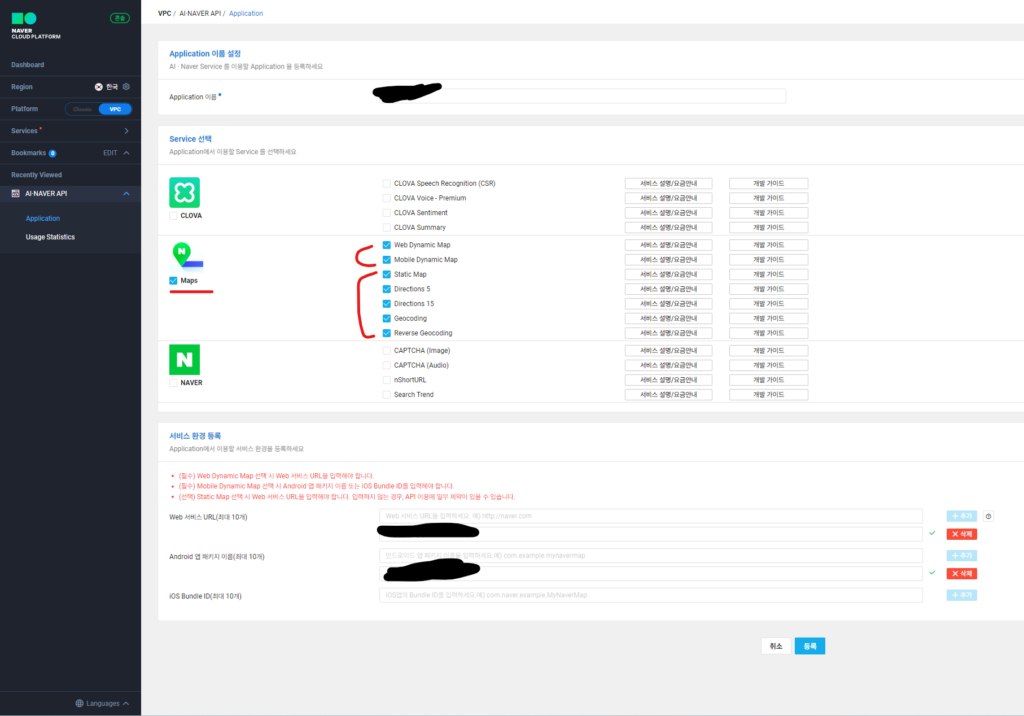Screen dimensions: 1024x716
Task: Open the Languages selector
Action: [x=103, y=704]
